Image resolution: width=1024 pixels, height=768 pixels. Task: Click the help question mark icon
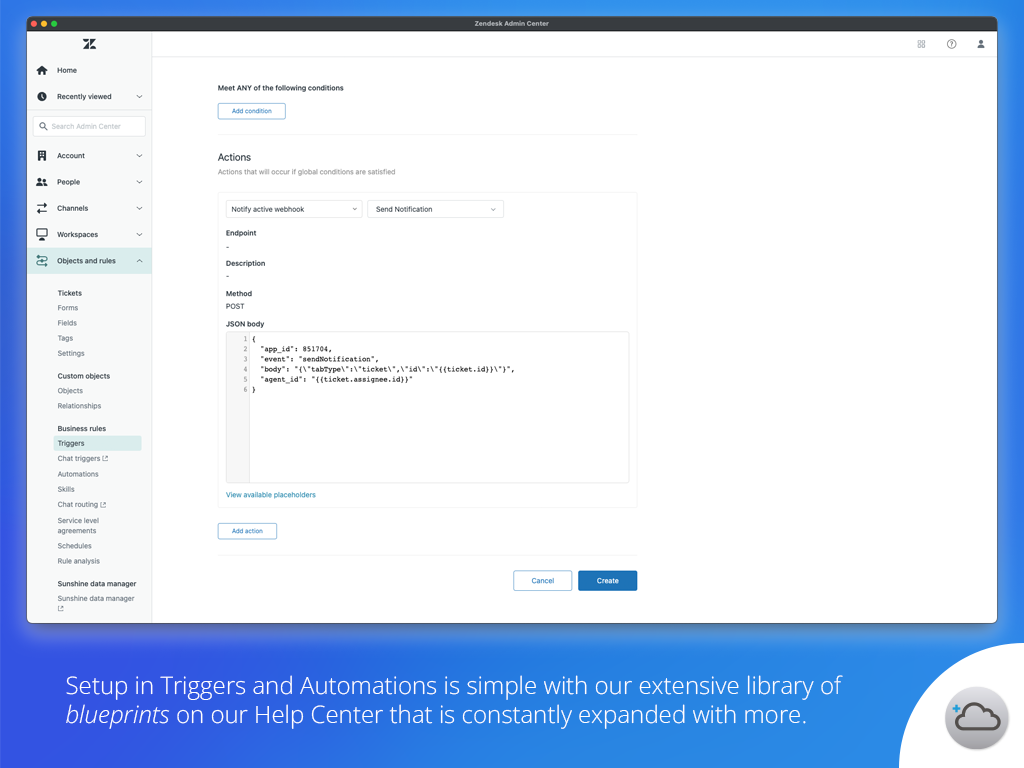pyautogui.click(x=951, y=44)
